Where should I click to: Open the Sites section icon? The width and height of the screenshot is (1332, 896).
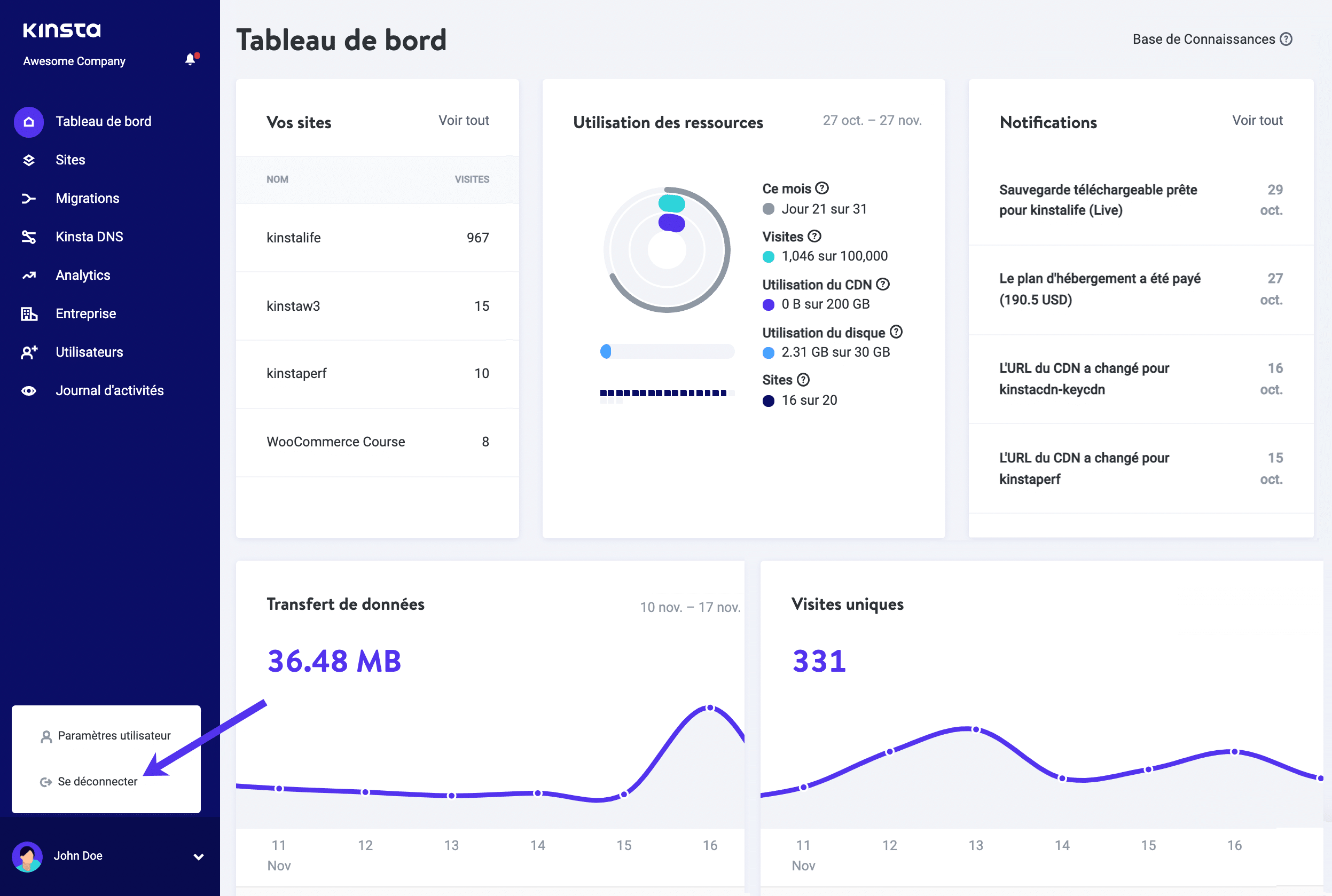tap(28, 160)
